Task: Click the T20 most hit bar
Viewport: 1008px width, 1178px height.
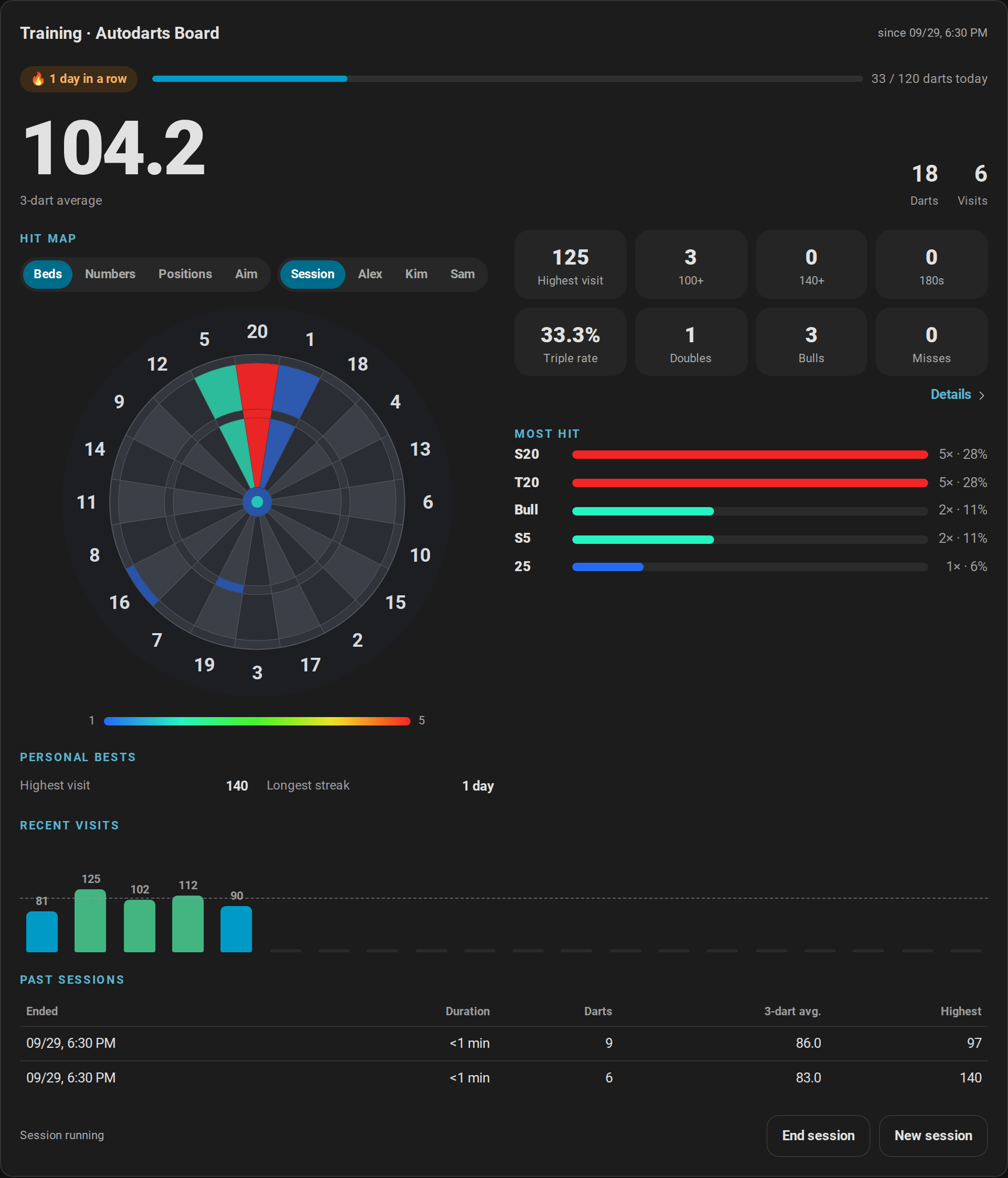Action: point(750,483)
